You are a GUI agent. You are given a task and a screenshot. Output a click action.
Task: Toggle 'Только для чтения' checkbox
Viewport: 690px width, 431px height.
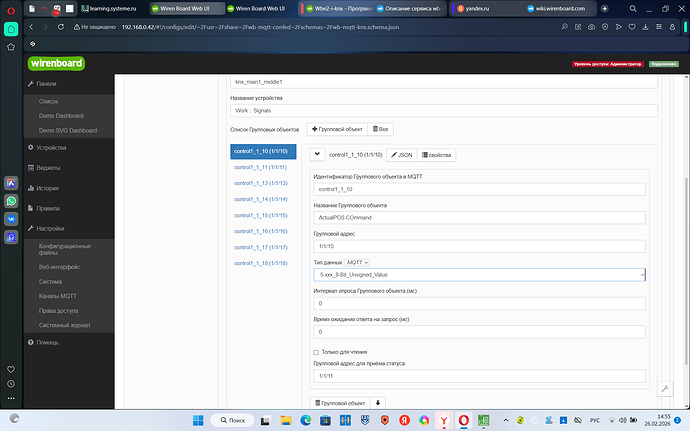tap(316, 352)
